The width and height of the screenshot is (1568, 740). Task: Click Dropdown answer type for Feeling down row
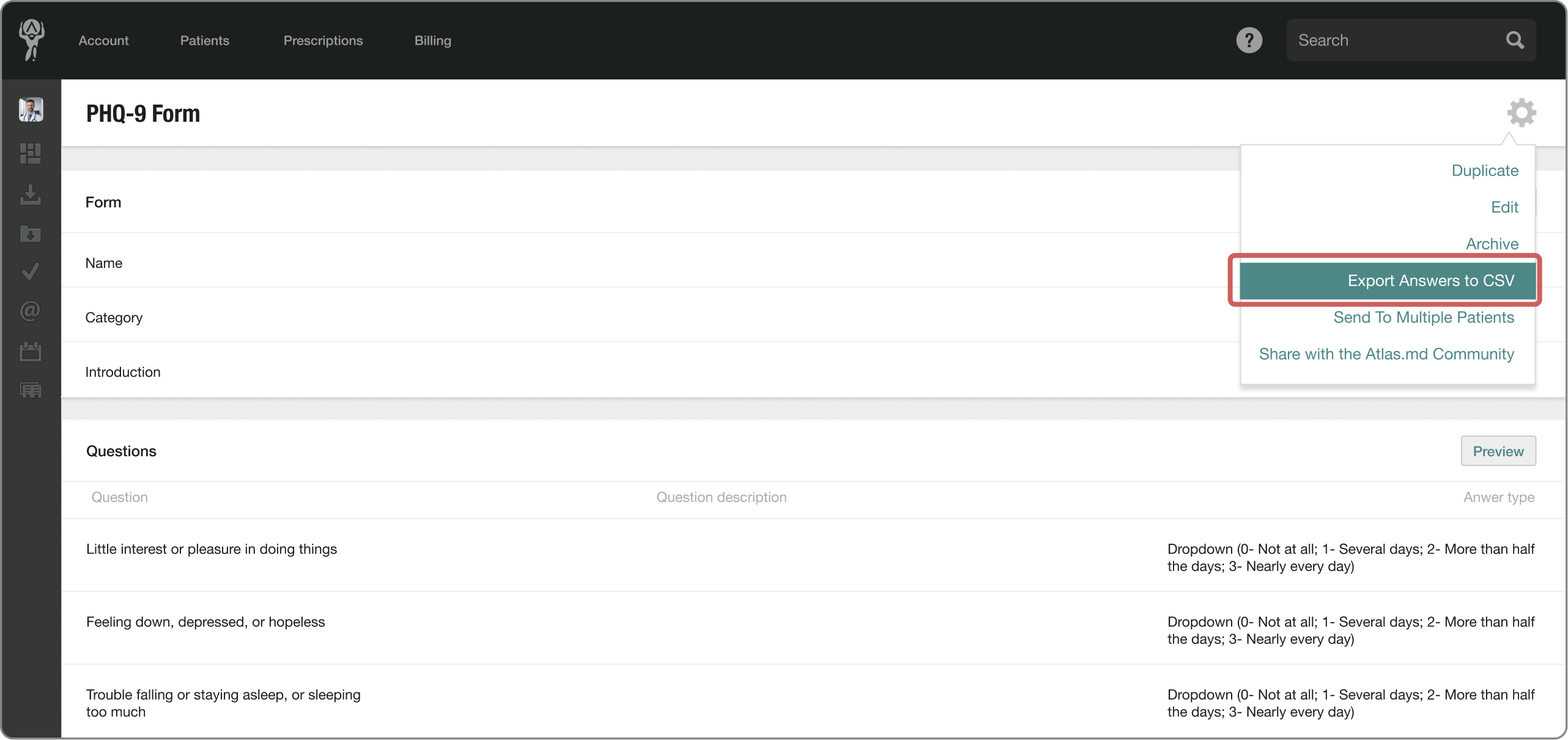[x=1351, y=631]
